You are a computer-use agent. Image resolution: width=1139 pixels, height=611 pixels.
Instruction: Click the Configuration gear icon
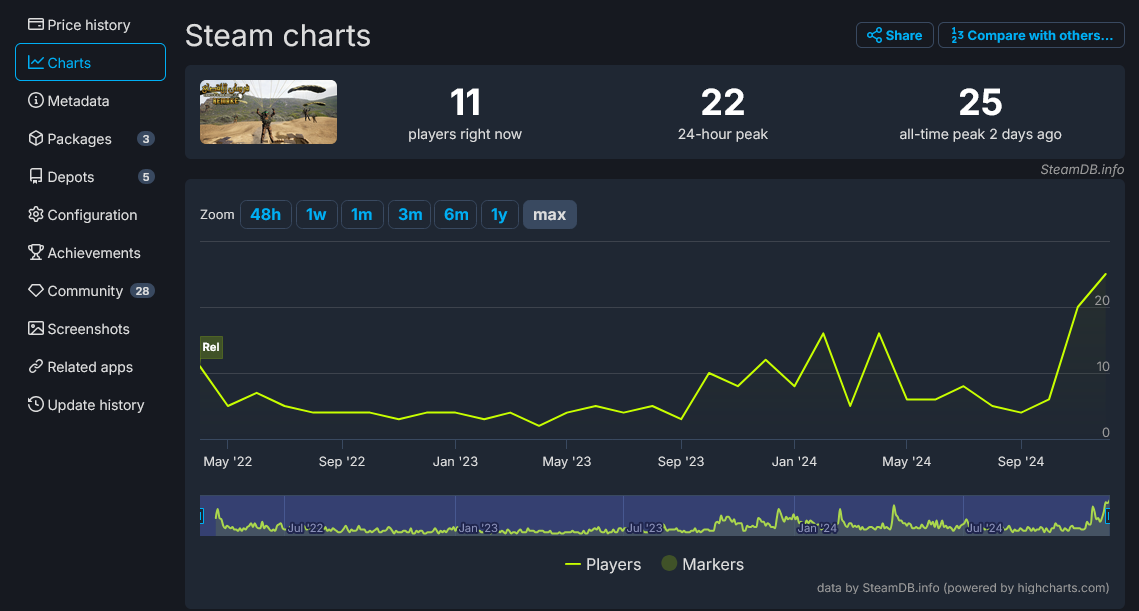click(x=36, y=214)
